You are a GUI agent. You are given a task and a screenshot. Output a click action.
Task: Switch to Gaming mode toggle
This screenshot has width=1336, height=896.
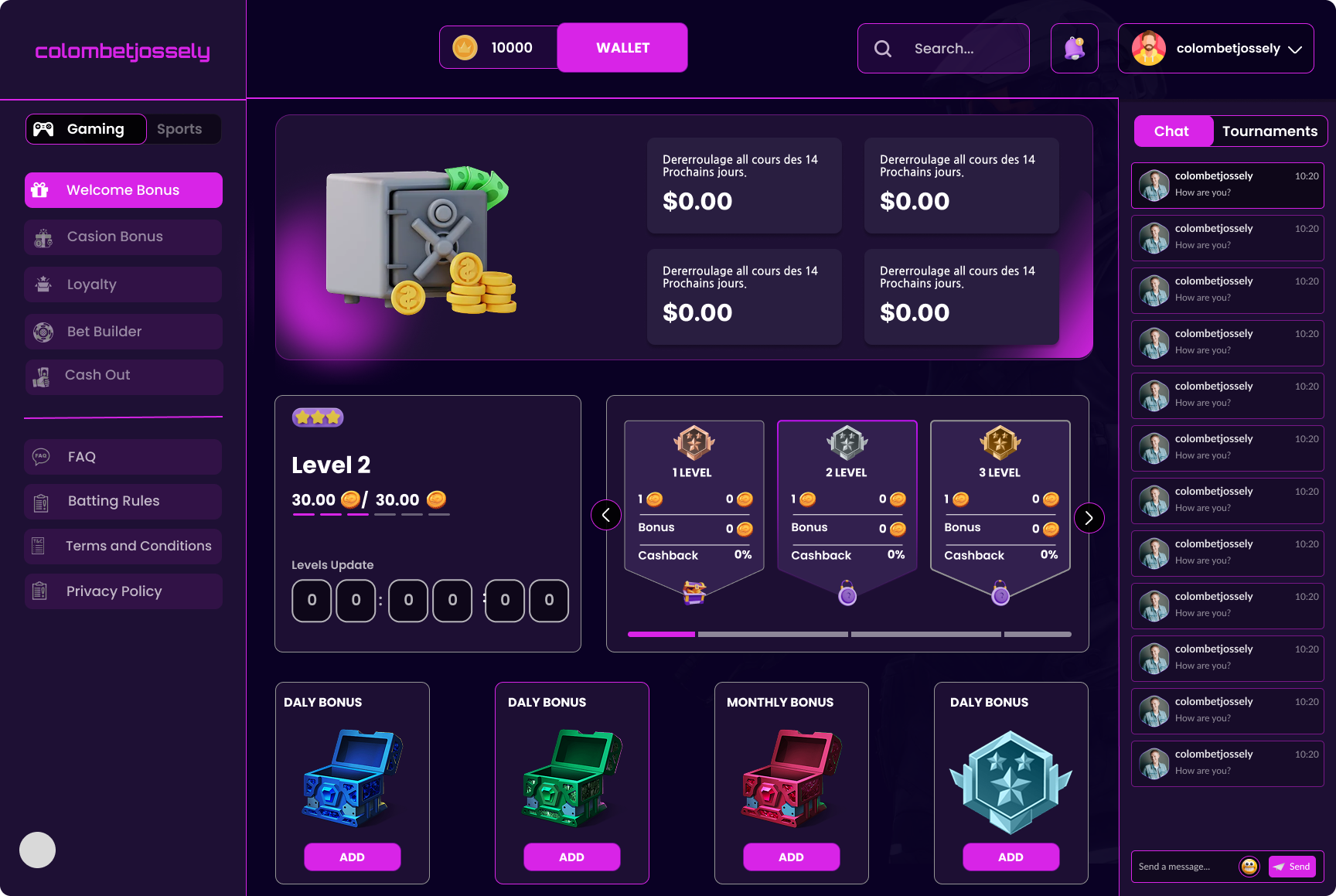[86, 129]
